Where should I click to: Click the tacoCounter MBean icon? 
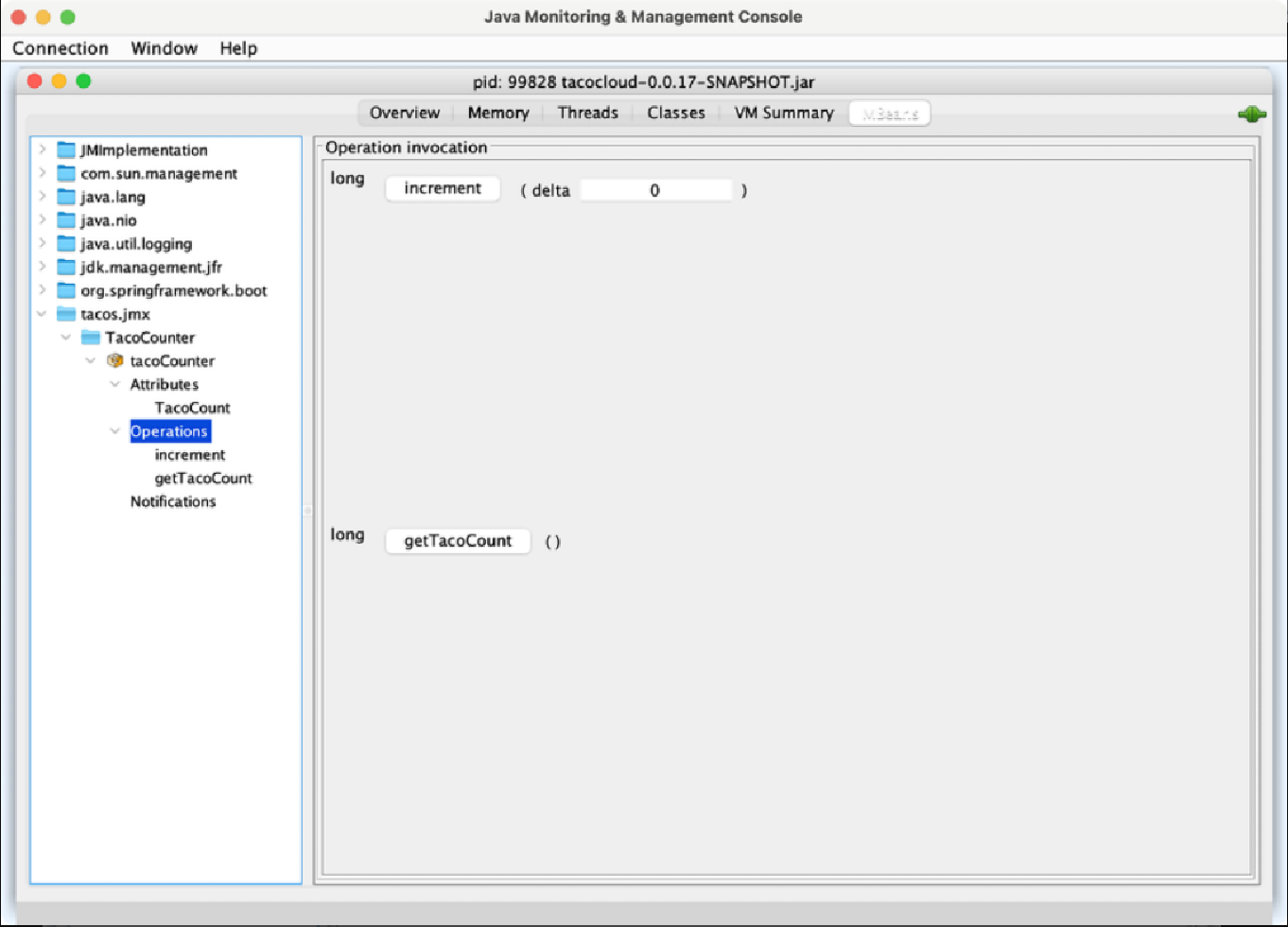[115, 360]
